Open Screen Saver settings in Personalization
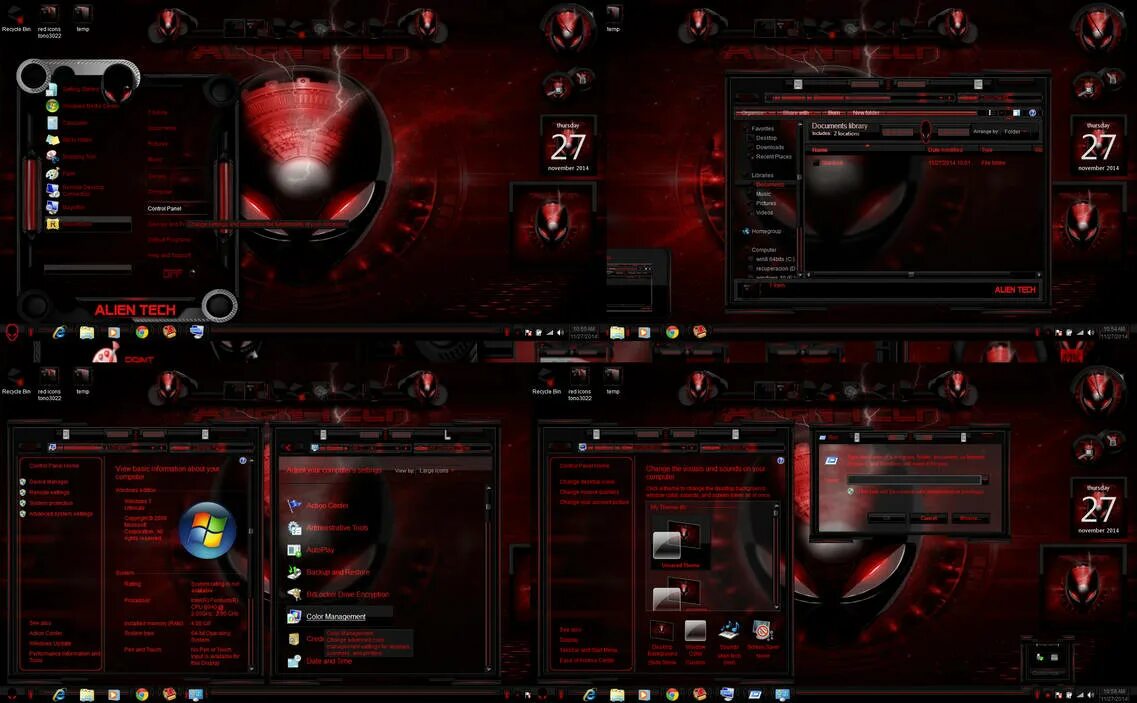This screenshot has width=1137, height=703. click(x=762, y=639)
